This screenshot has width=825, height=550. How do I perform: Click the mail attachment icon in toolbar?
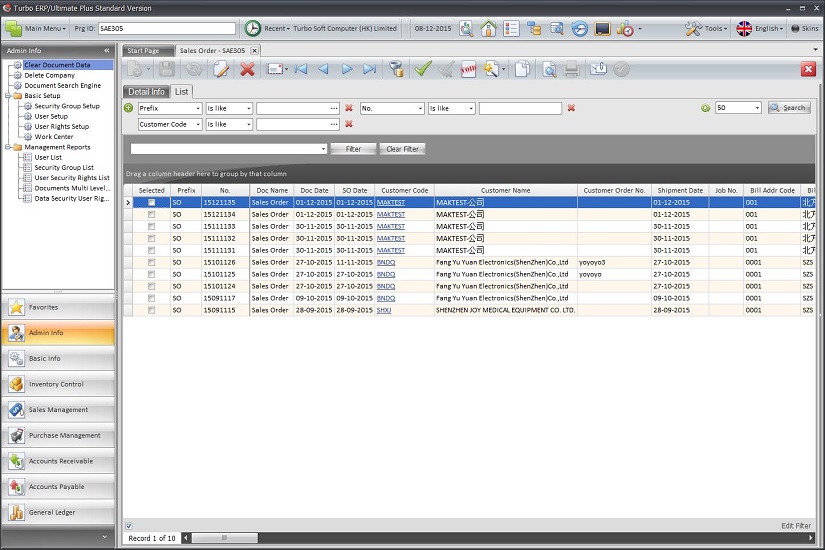coord(598,69)
